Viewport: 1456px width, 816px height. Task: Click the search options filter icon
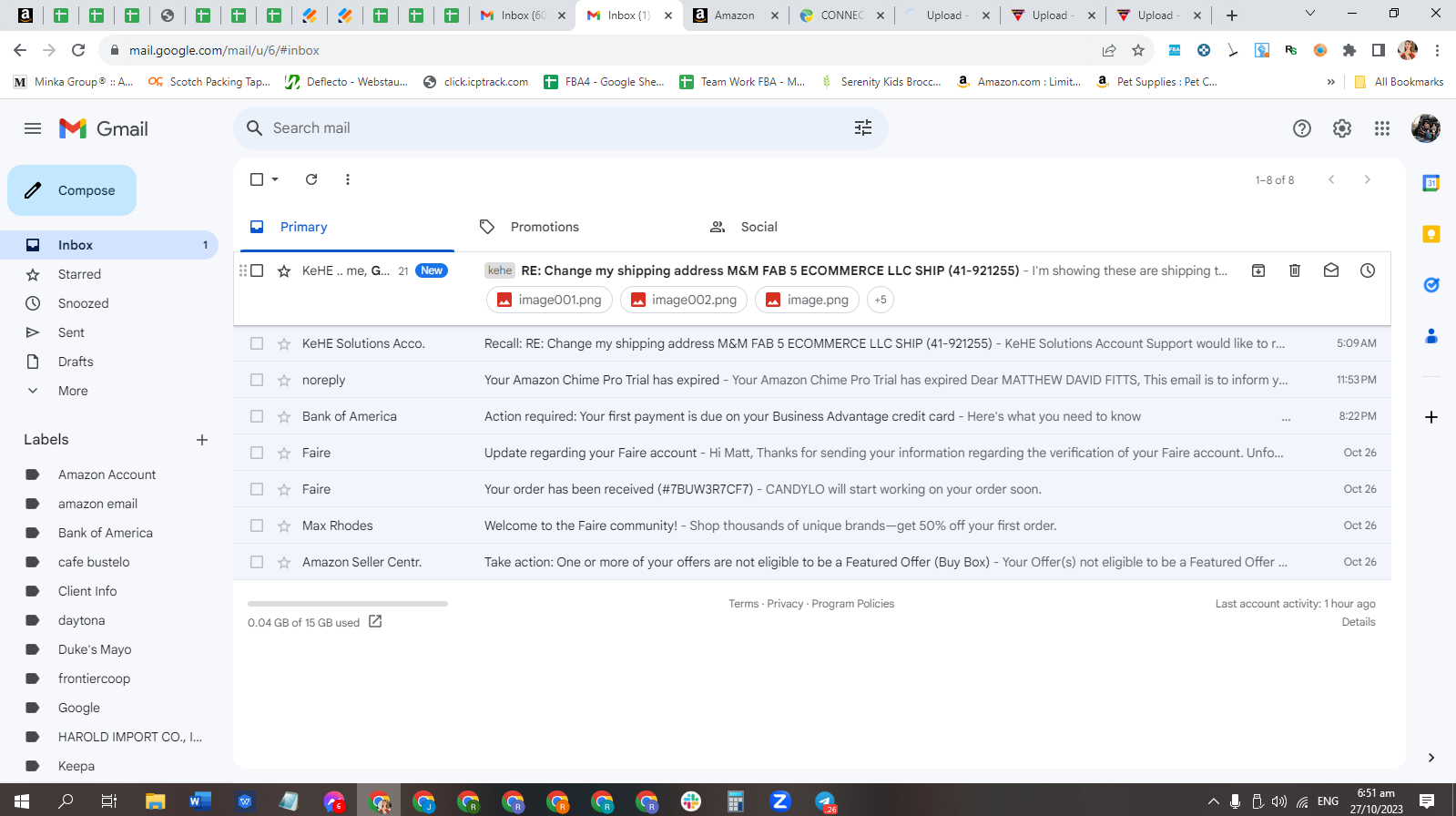coord(863,128)
